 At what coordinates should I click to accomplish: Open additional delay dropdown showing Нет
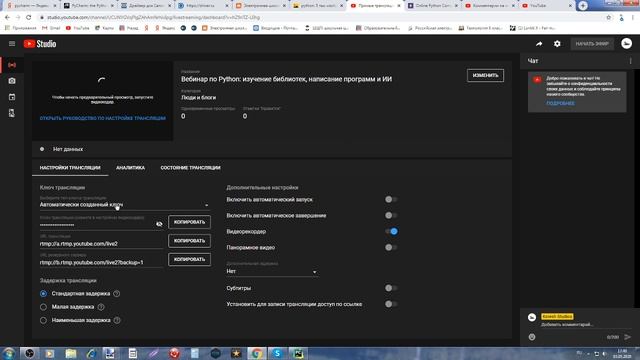(x=272, y=271)
